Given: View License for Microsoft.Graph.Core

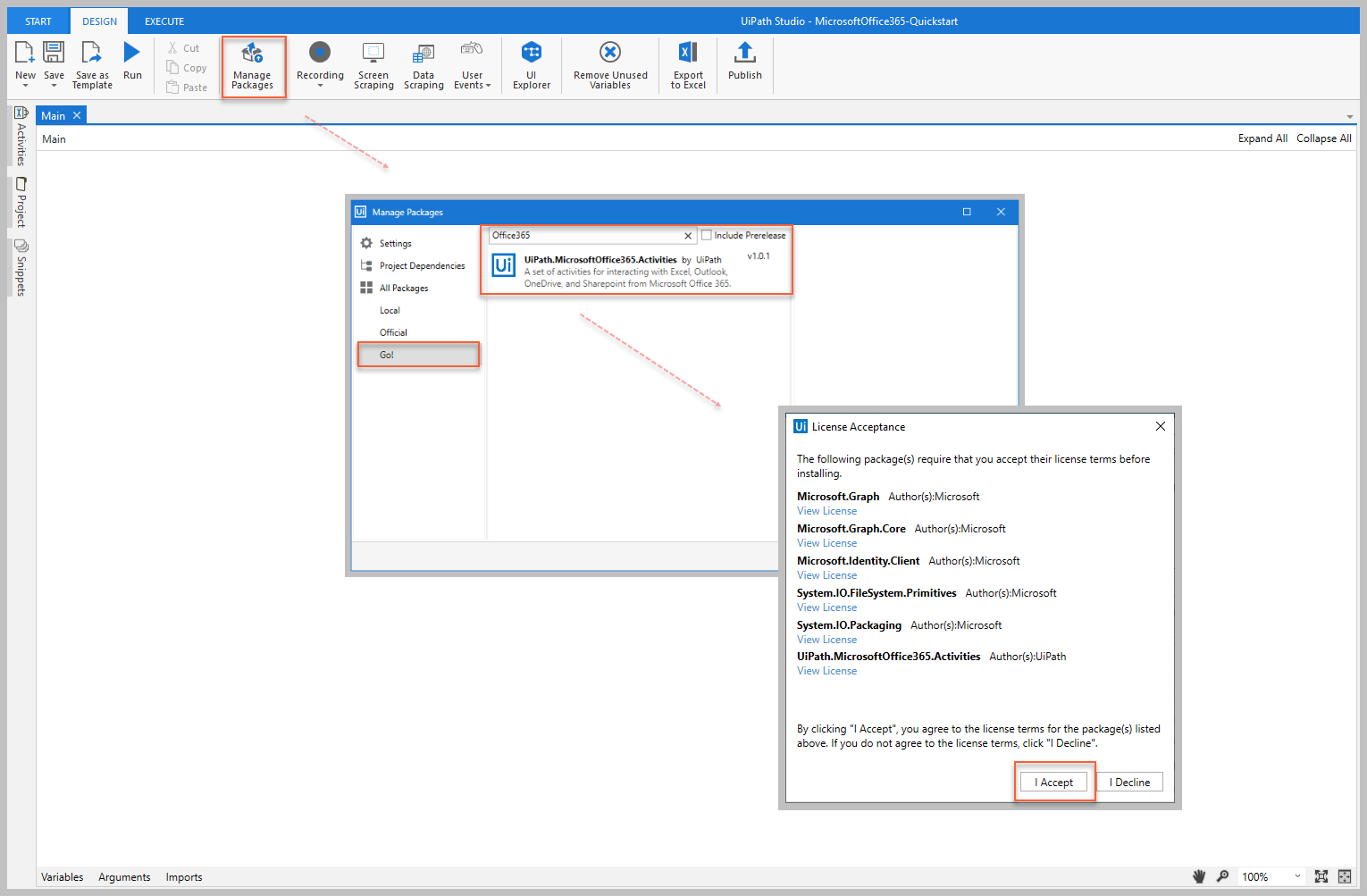Looking at the screenshot, I should (826, 543).
